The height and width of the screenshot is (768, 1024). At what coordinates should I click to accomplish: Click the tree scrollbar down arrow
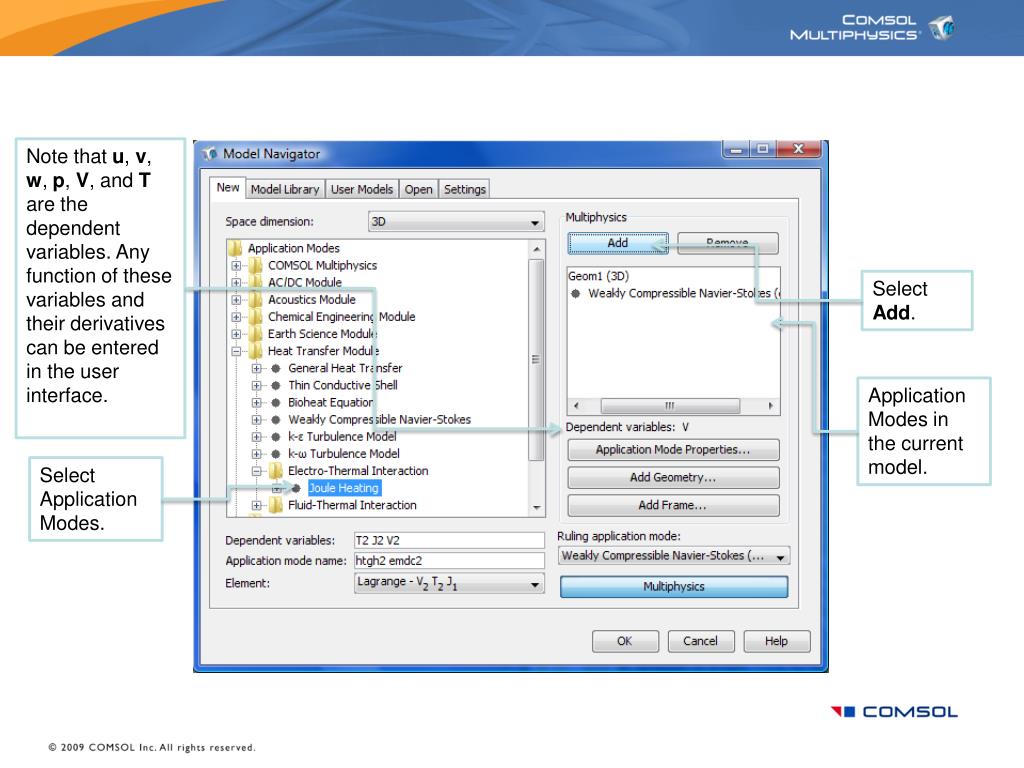(536, 507)
